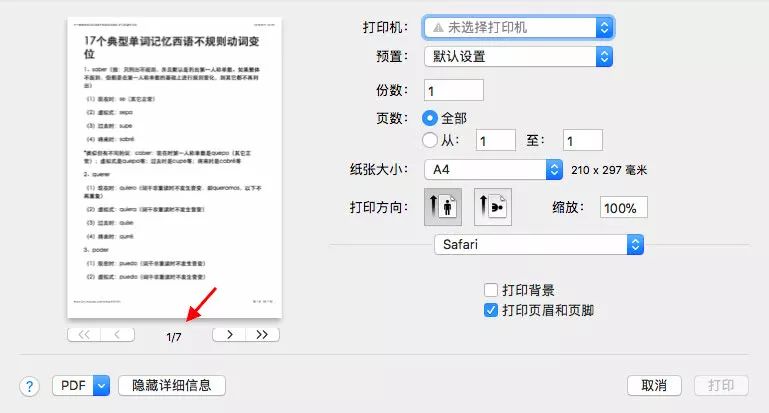Enable 打印背景 checkbox
This screenshot has height=413, width=769.
(x=491, y=290)
